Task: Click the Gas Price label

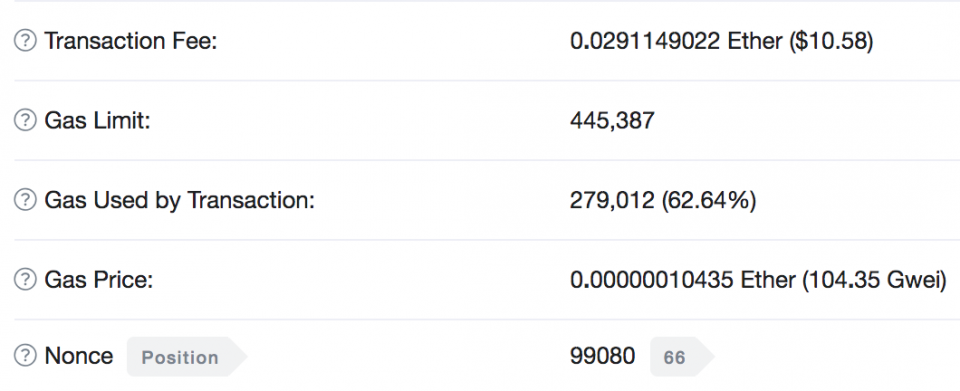Action: pos(99,280)
